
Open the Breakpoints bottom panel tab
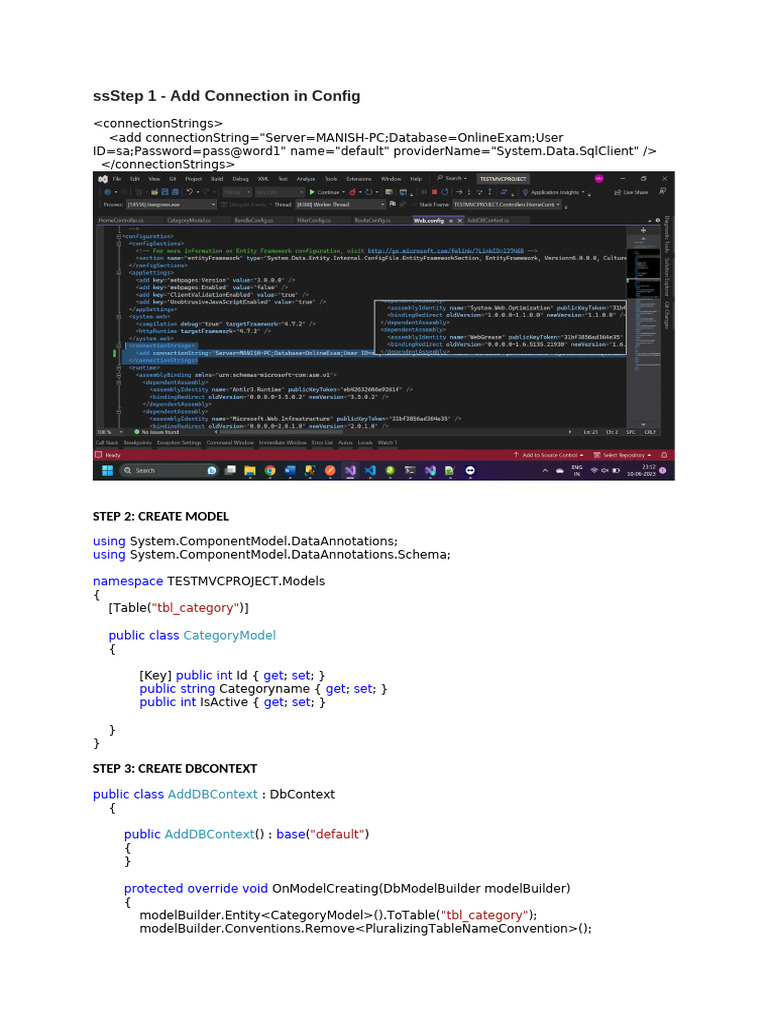click(x=137, y=443)
